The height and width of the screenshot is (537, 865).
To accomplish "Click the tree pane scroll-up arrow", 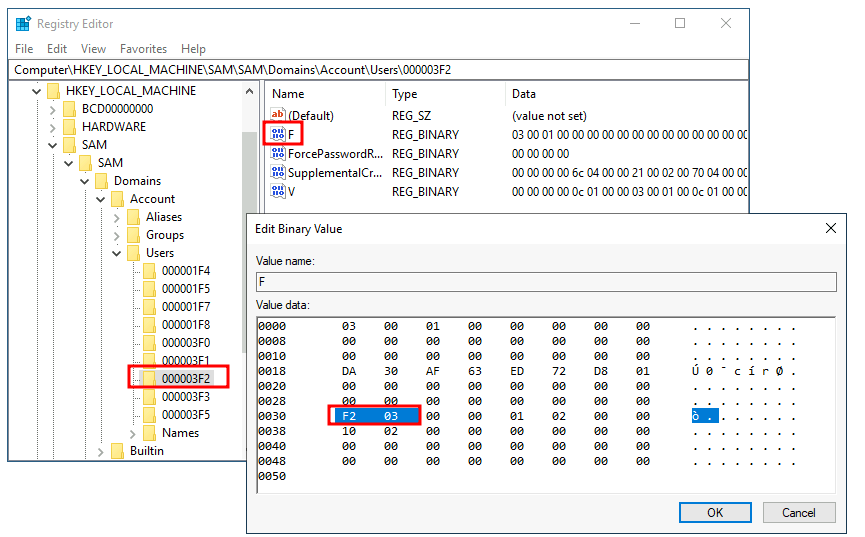I will [249, 91].
